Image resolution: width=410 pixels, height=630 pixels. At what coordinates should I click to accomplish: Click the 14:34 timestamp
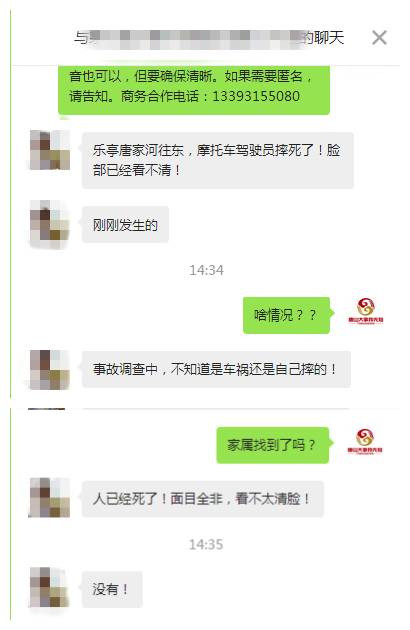pos(206,270)
